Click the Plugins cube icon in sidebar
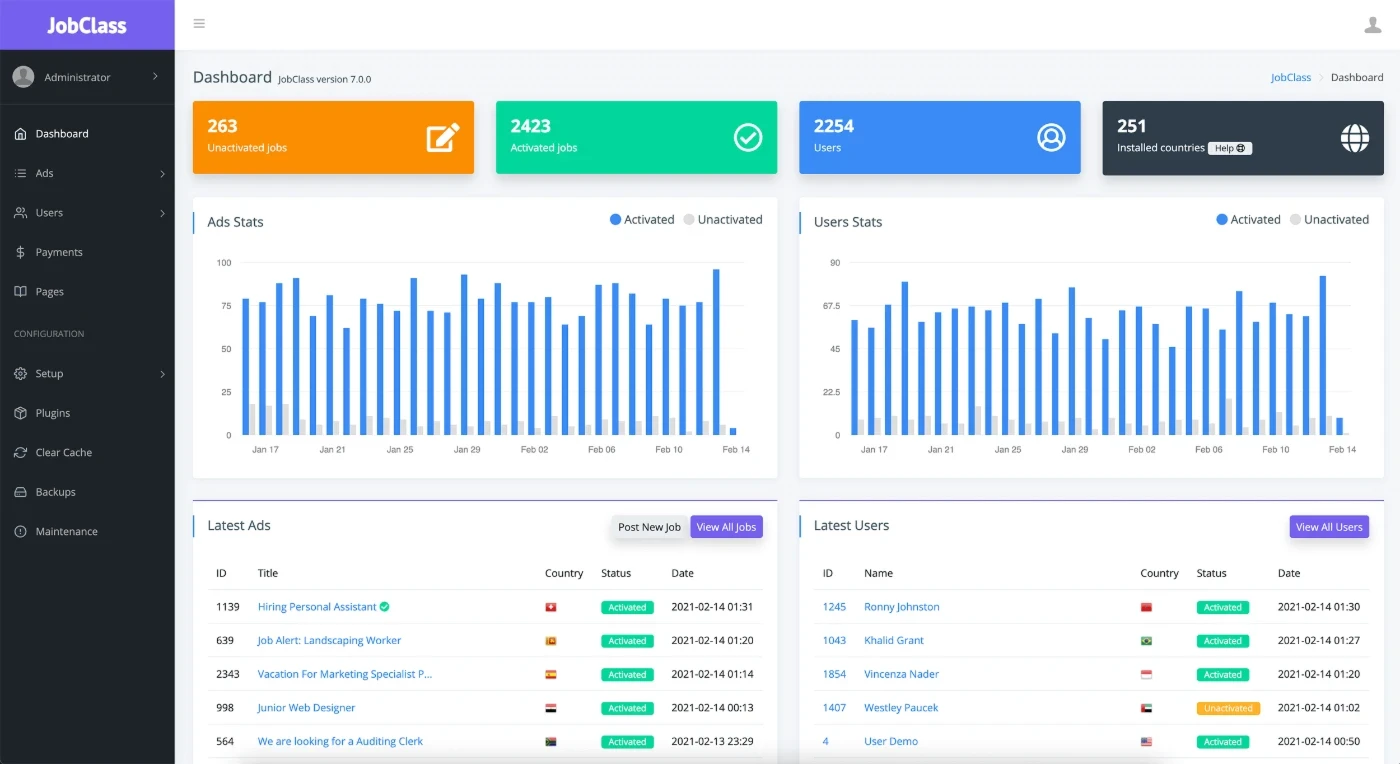 pyautogui.click(x=20, y=413)
